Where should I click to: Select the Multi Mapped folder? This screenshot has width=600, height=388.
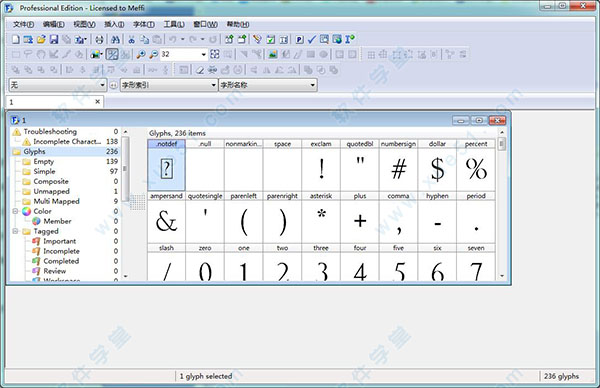click(57, 201)
